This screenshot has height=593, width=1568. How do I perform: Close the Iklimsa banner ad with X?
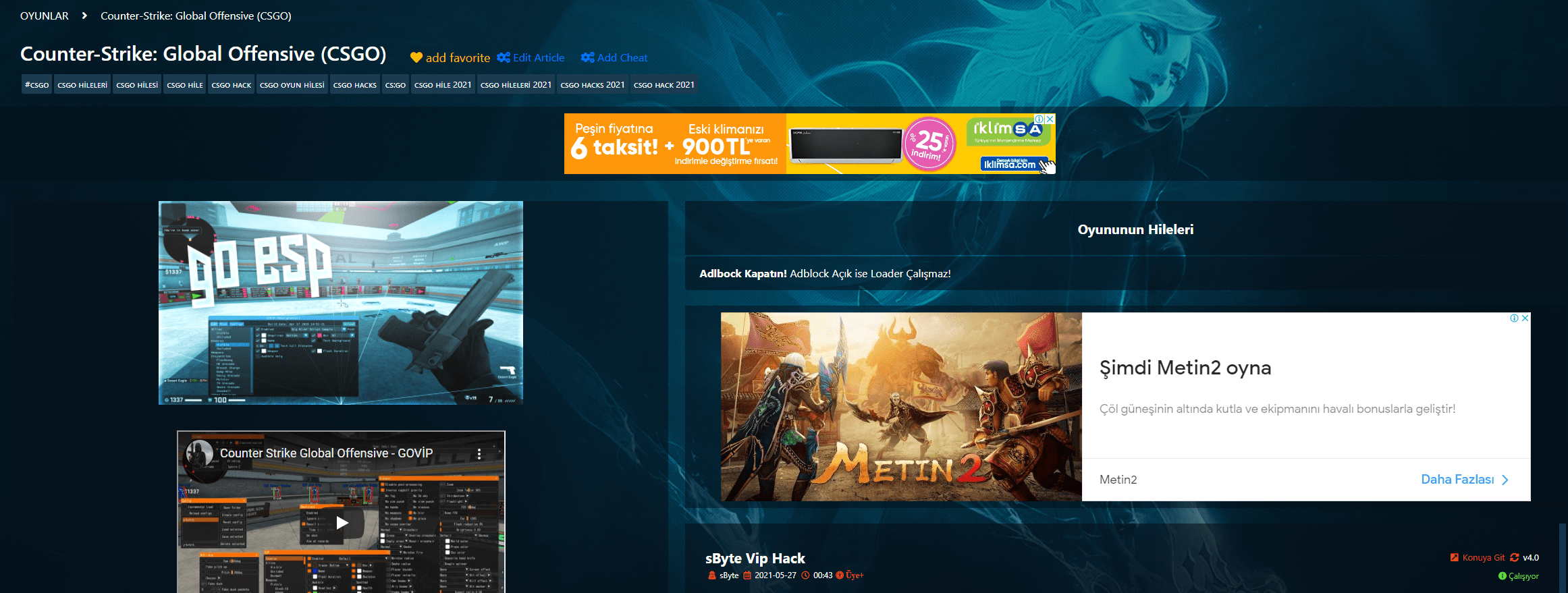[1050, 119]
